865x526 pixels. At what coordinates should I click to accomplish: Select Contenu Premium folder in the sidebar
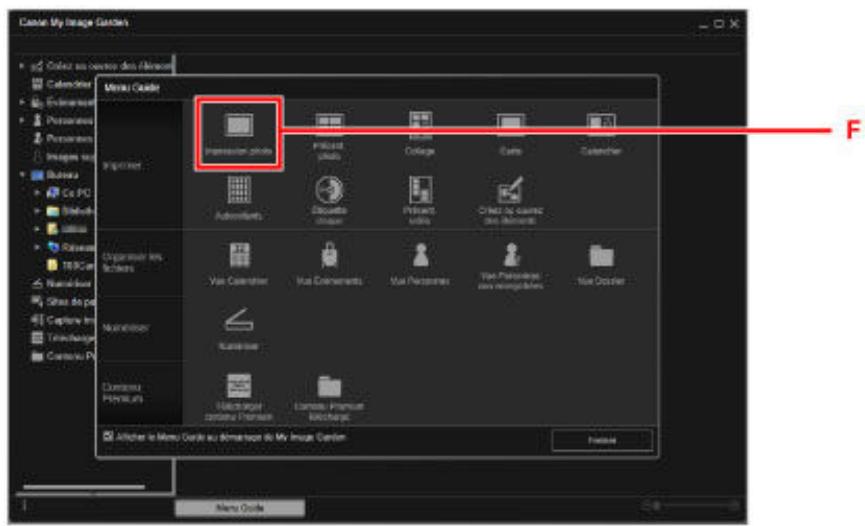tap(62, 356)
